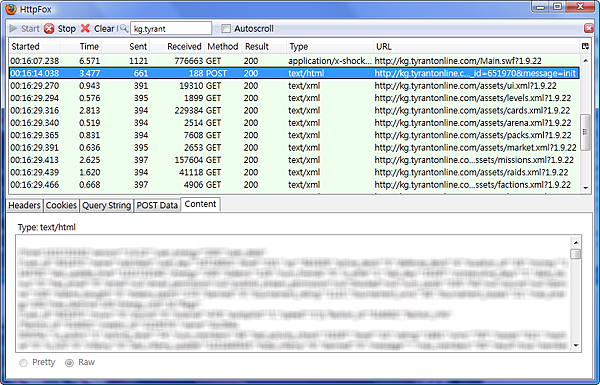Open the Cookies tab
The image size is (600, 385).
61,206
